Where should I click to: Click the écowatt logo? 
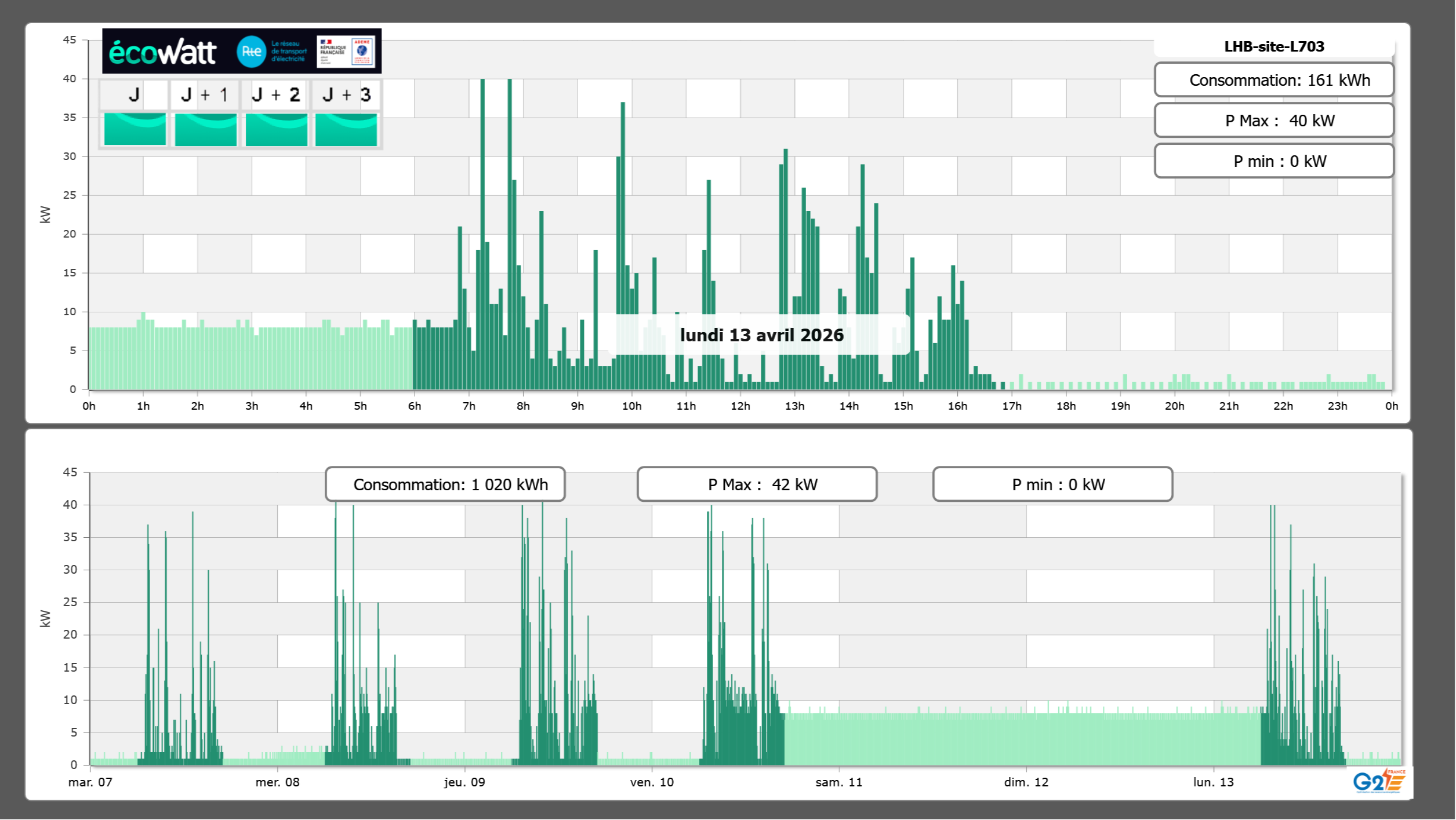(x=162, y=52)
